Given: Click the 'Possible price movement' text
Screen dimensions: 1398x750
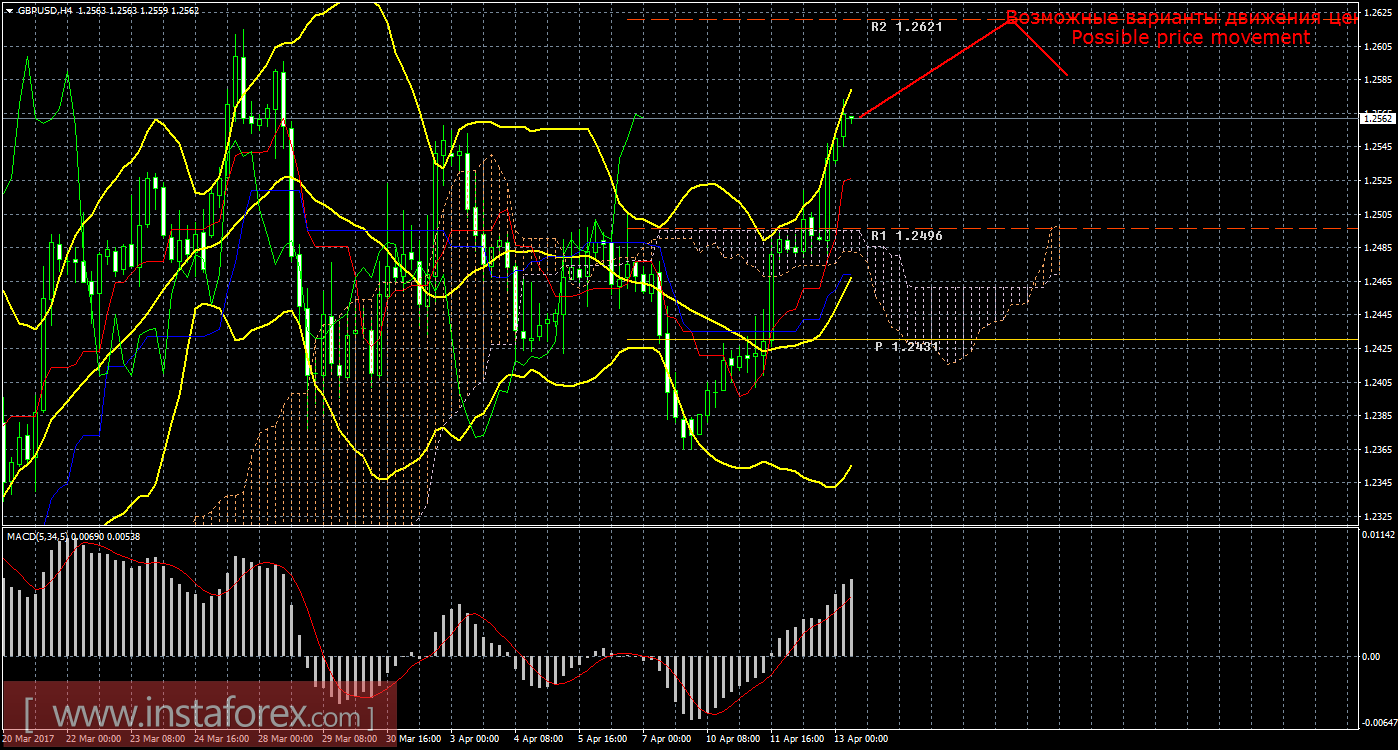Looking at the screenshot, I should click(x=1190, y=37).
